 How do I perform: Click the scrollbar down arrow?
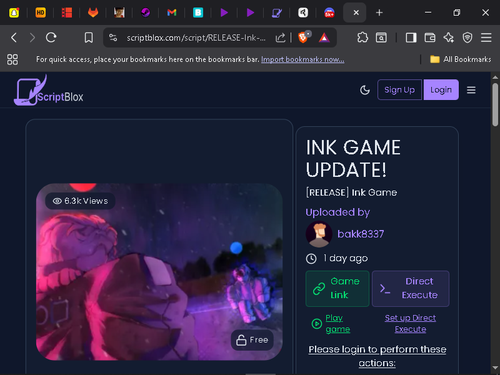pyautogui.click(x=495, y=368)
